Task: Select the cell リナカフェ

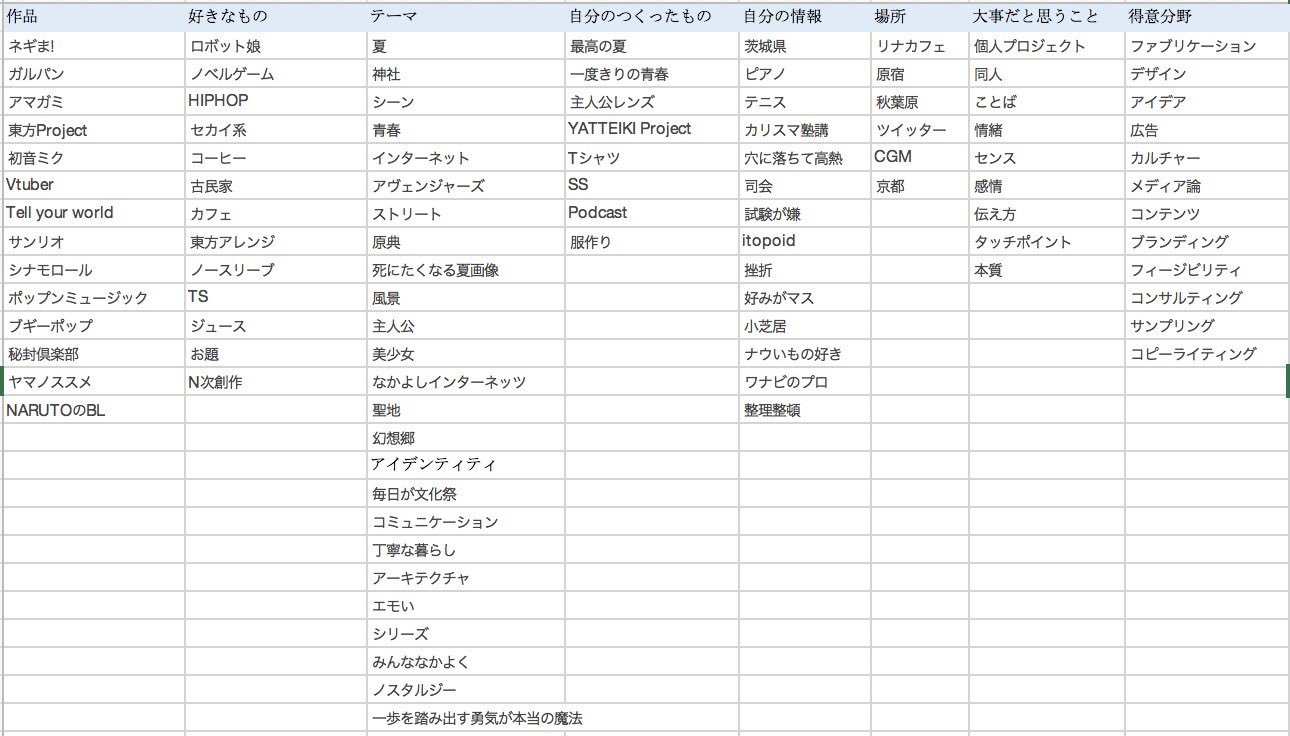Action: click(x=919, y=46)
